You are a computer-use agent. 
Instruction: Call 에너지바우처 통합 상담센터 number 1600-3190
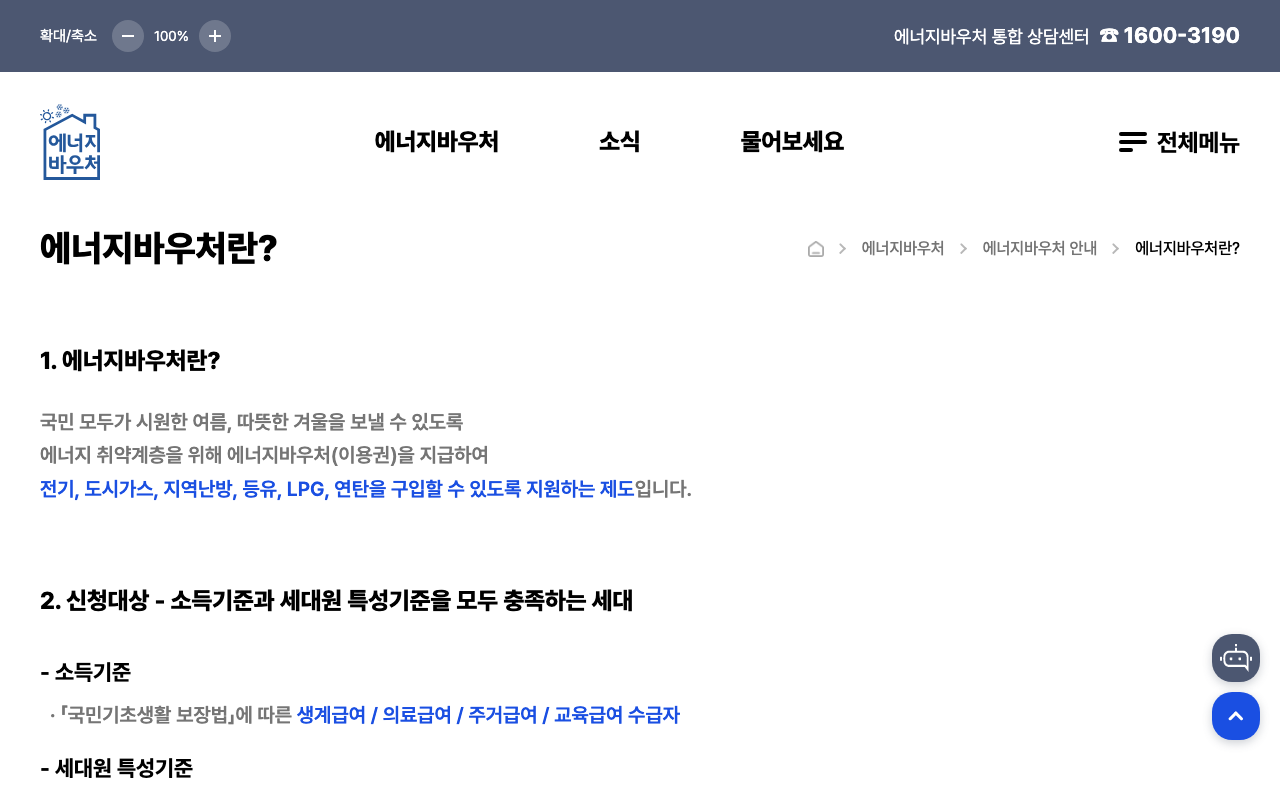tap(1181, 35)
